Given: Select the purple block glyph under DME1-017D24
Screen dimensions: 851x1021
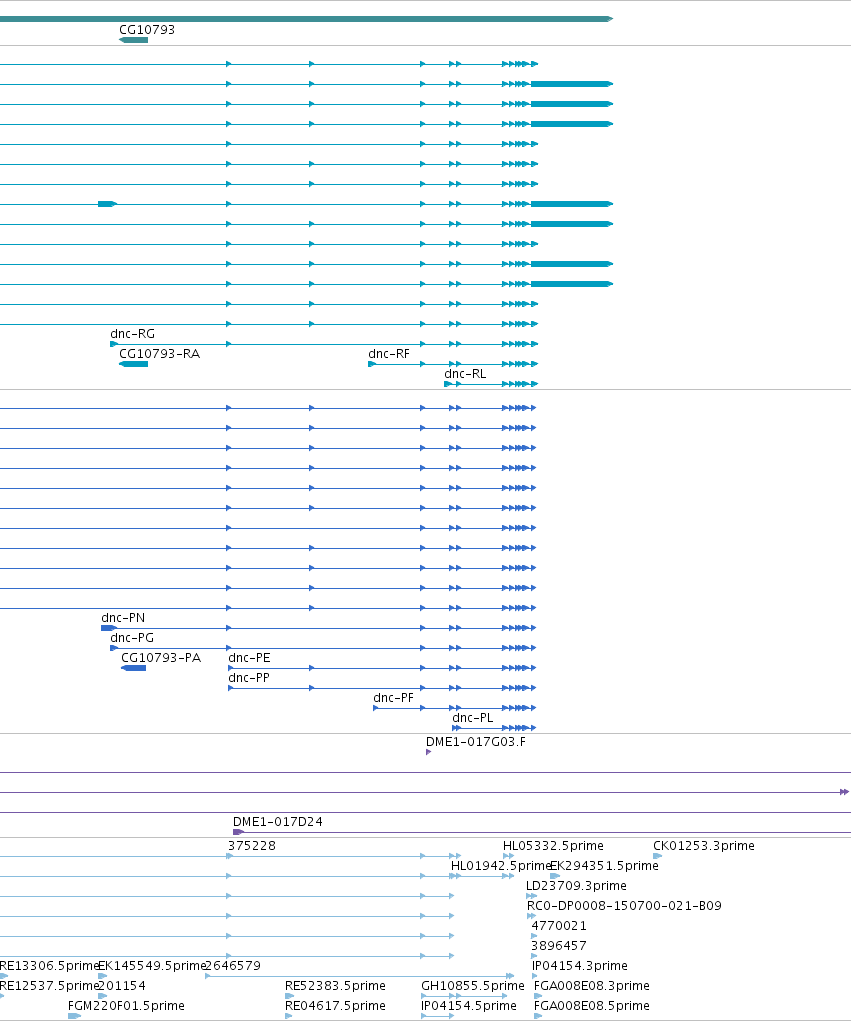Looking at the screenshot, I should click(238, 832).
